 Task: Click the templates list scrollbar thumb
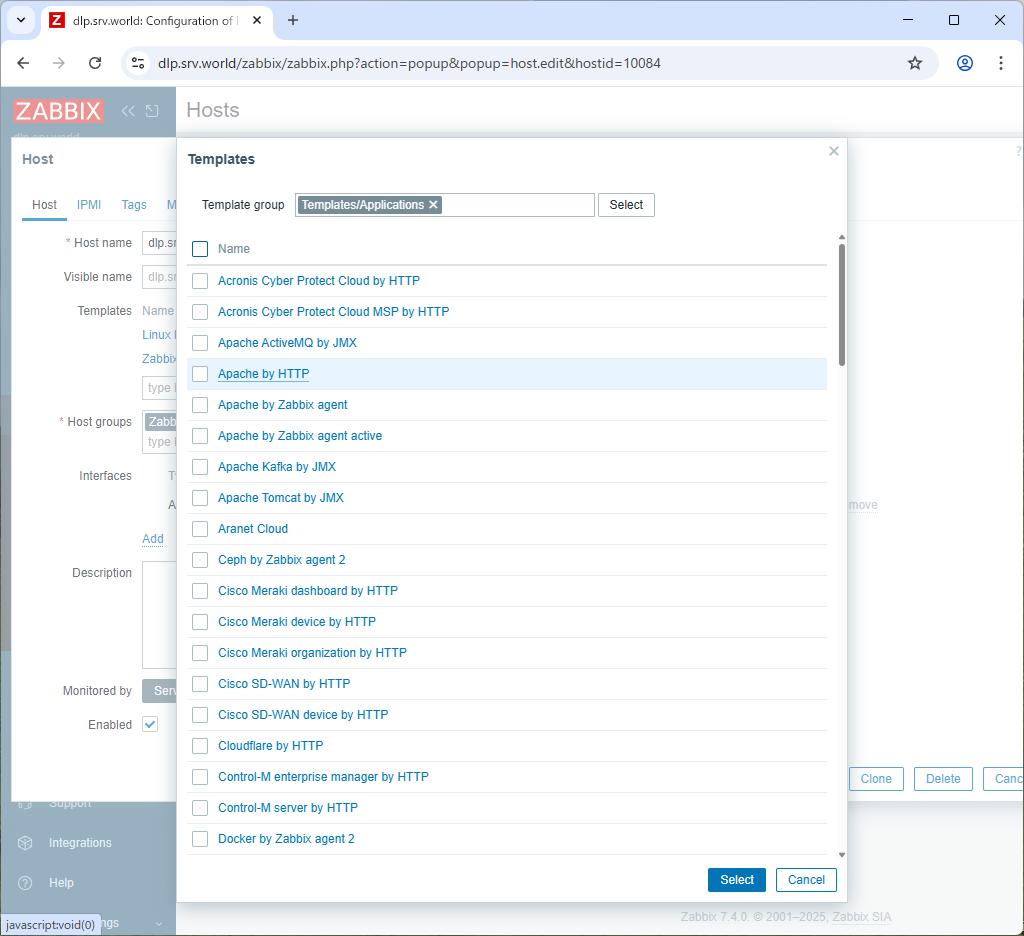point(842,304)
